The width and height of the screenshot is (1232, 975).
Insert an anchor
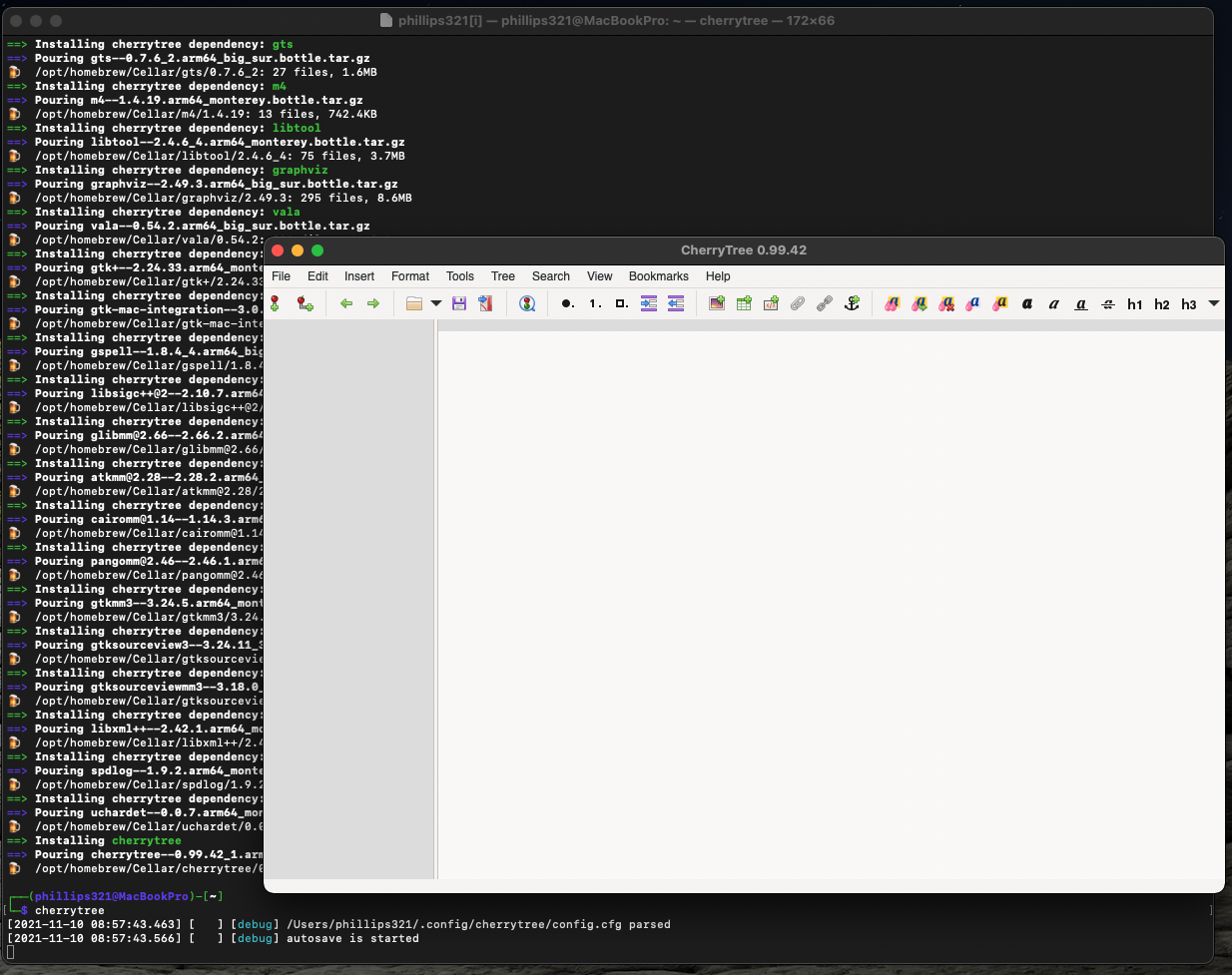pos(852,303)
